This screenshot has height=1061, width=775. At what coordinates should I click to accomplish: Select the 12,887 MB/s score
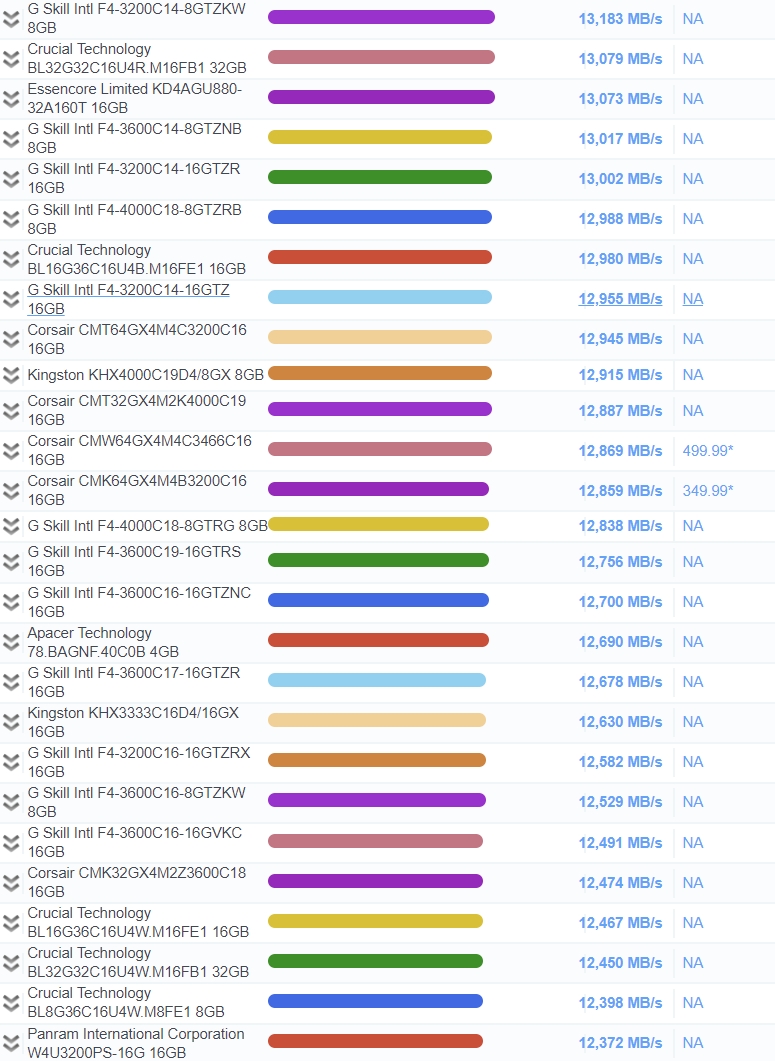coord(620,411)
